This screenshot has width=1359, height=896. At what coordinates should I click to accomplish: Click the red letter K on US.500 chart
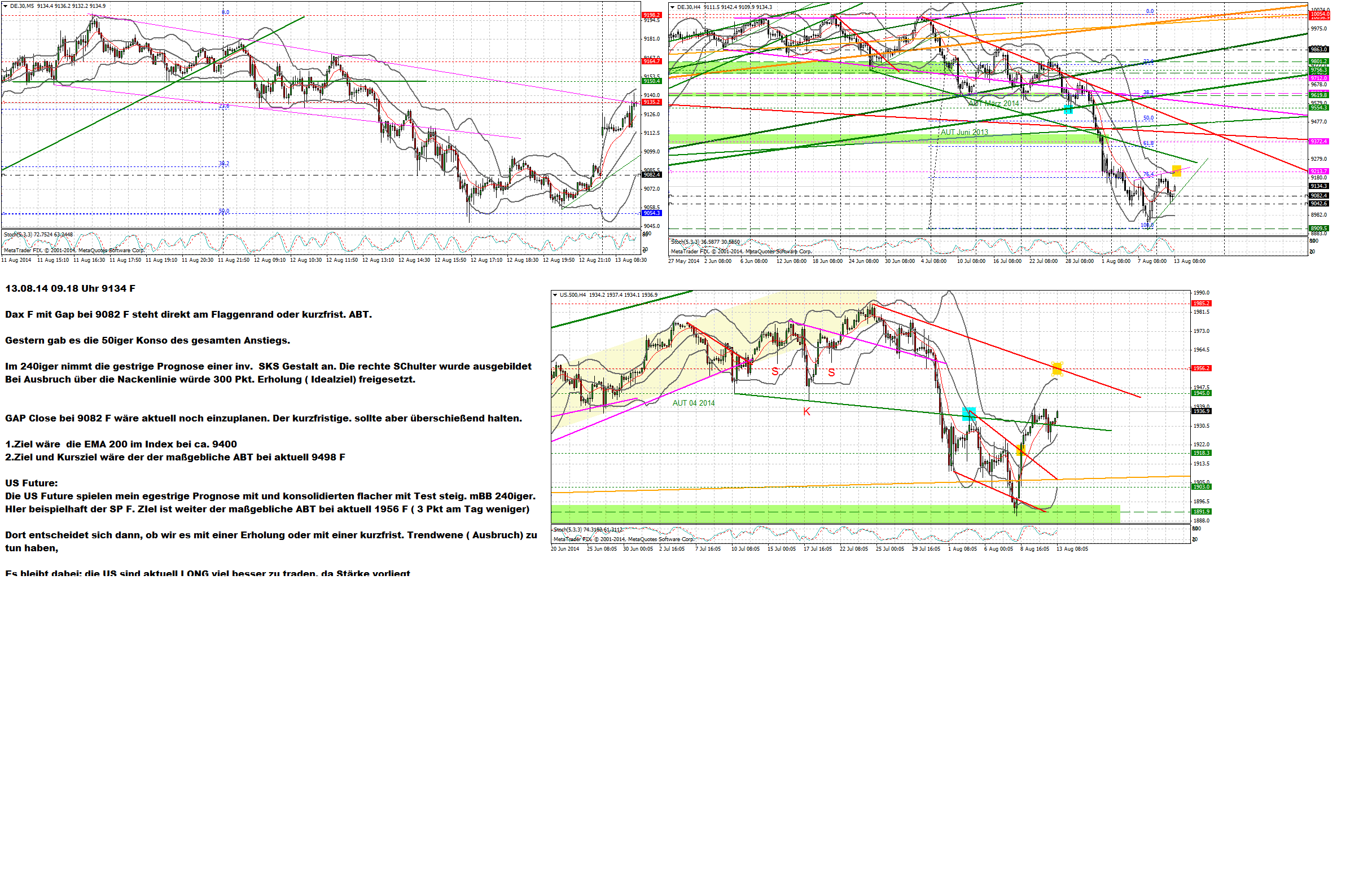click(x=806, y=411)
